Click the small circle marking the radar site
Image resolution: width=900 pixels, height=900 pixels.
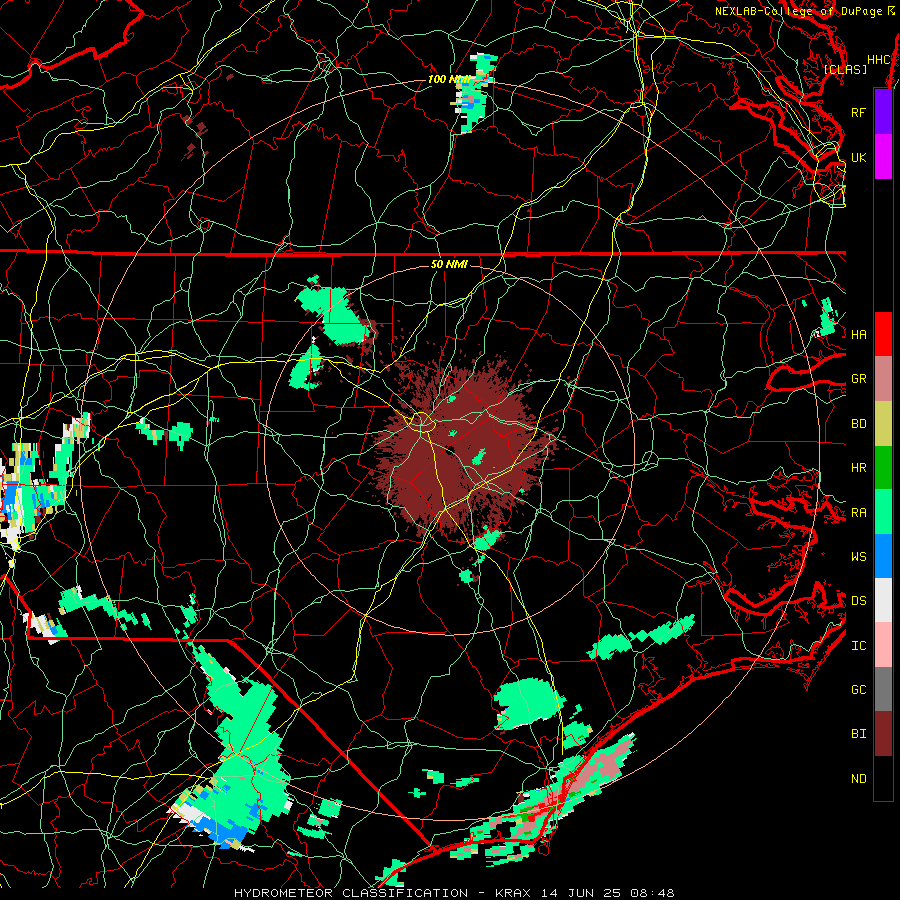[x=422, y=422]
